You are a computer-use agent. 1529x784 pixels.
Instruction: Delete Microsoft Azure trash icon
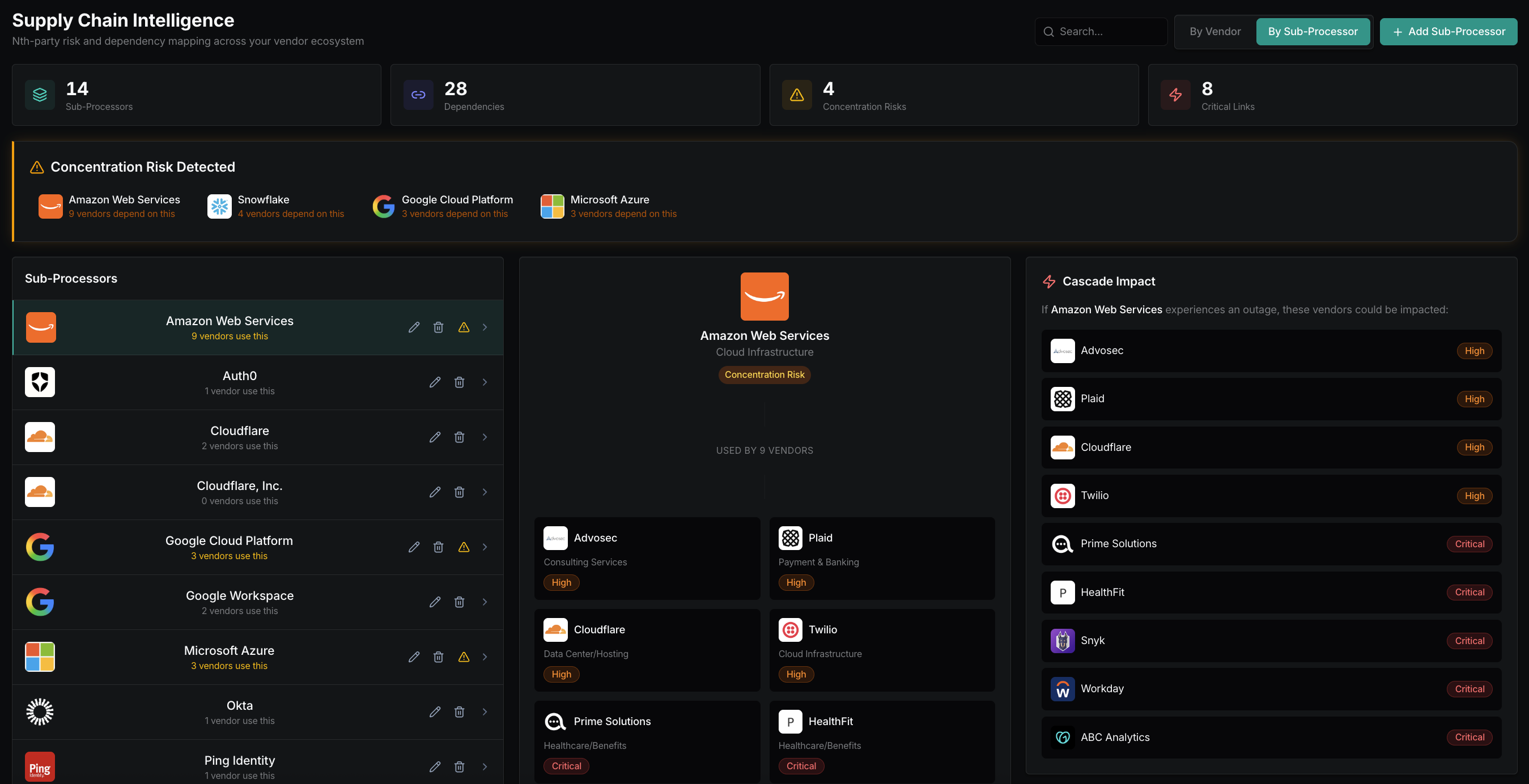[x=438, y=657]
